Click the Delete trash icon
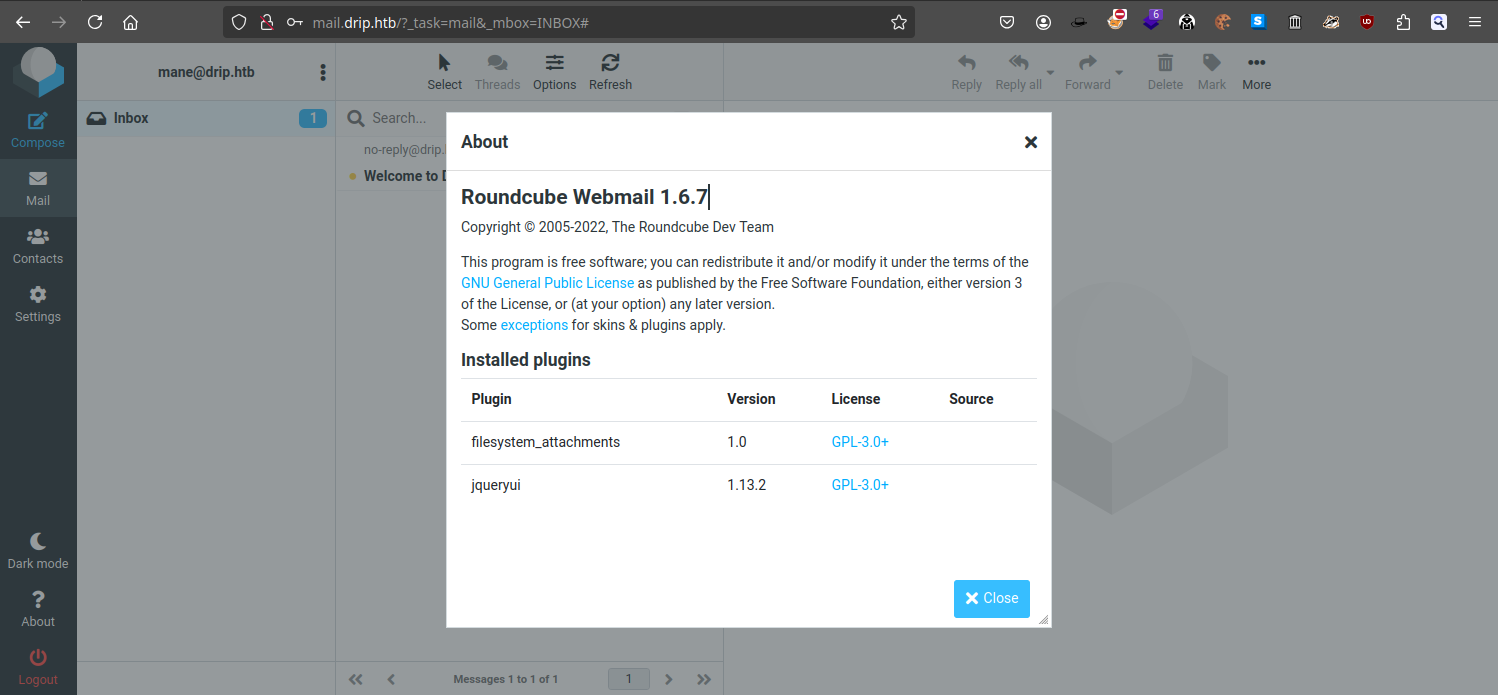The width and height of the screenshot is (1498, 695). 1165,63
